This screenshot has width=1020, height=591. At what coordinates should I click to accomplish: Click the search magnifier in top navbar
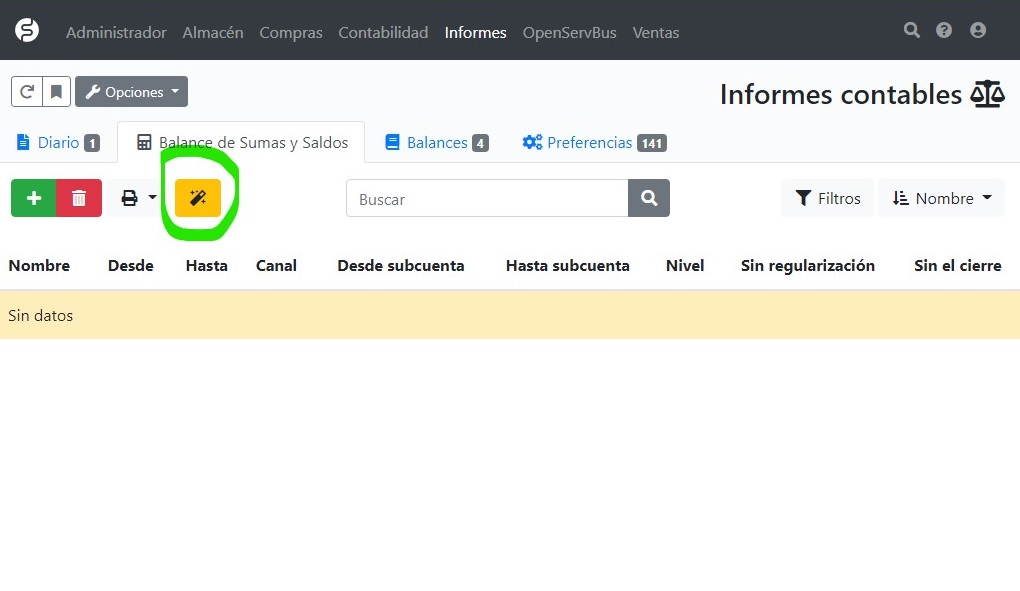(911, 31)
